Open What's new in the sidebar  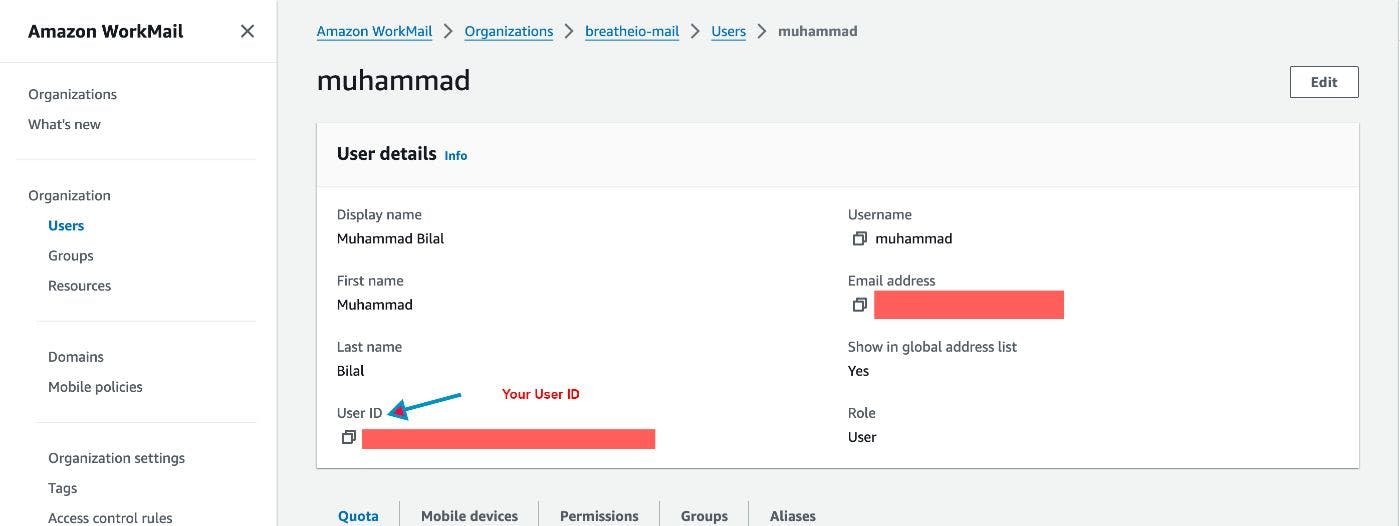coord(64,124)
